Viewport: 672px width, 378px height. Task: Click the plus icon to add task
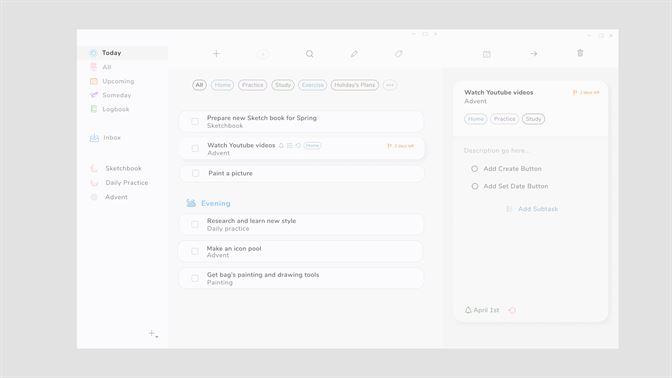tap(216, 54)
